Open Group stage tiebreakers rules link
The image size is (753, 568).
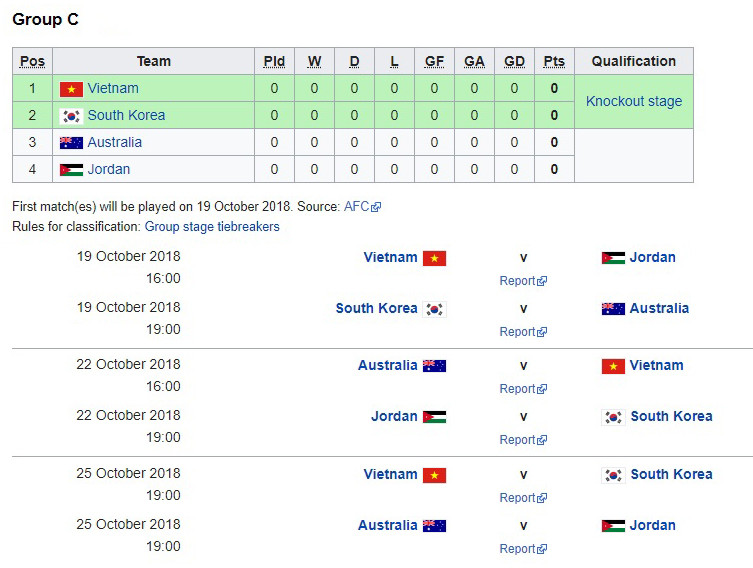pos(212,227)
